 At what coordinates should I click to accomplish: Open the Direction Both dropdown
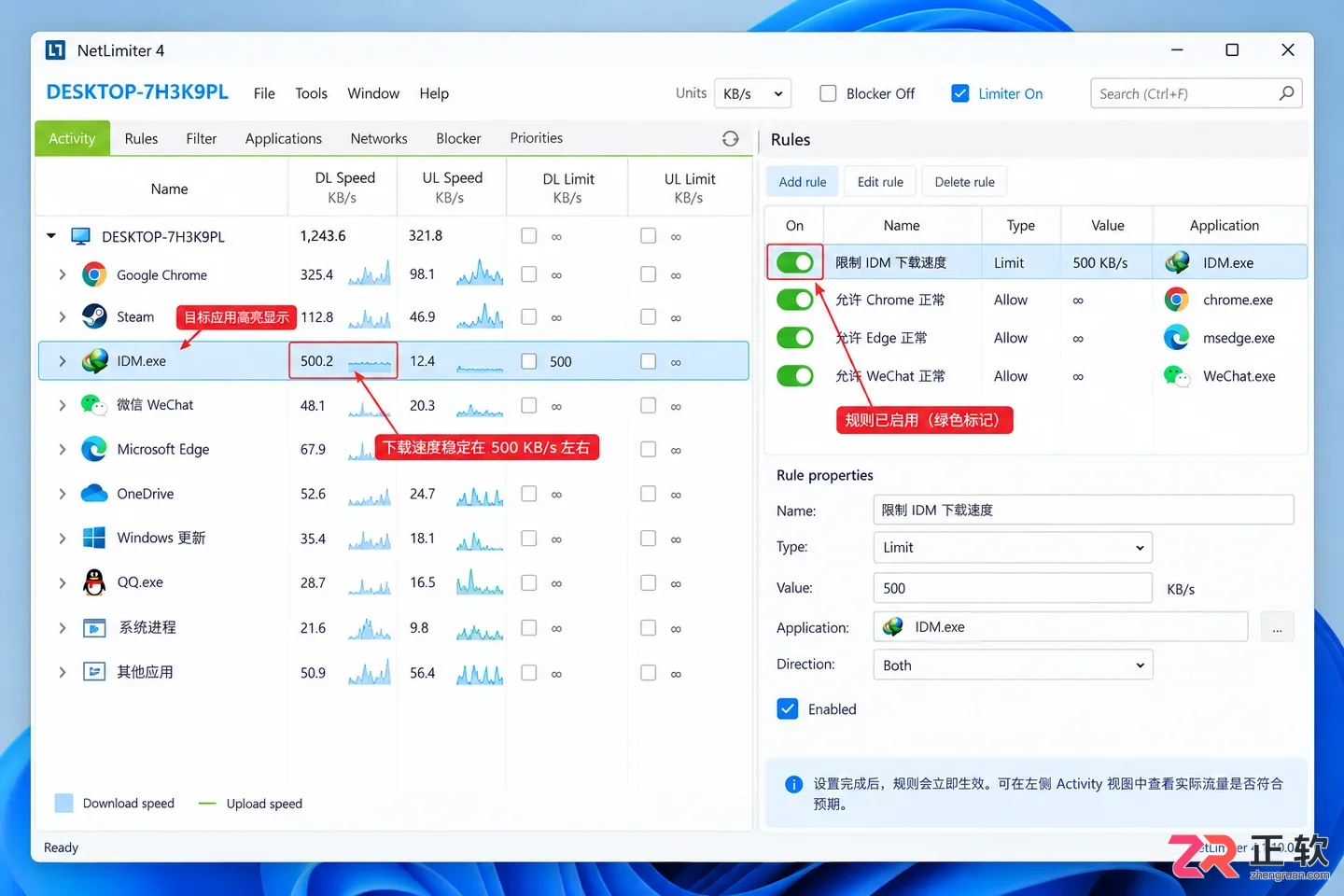click(1013, 665)
